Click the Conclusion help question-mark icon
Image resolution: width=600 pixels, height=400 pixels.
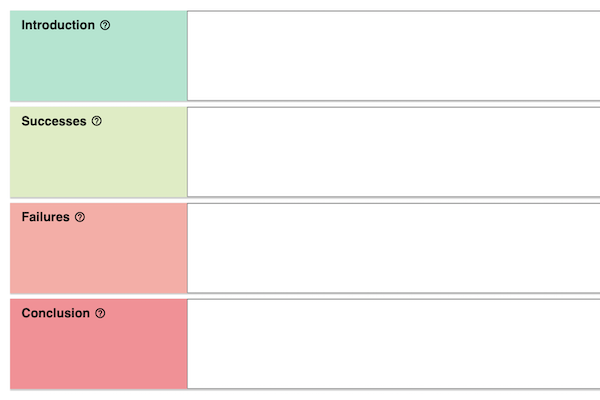click(x=100, y=313)
